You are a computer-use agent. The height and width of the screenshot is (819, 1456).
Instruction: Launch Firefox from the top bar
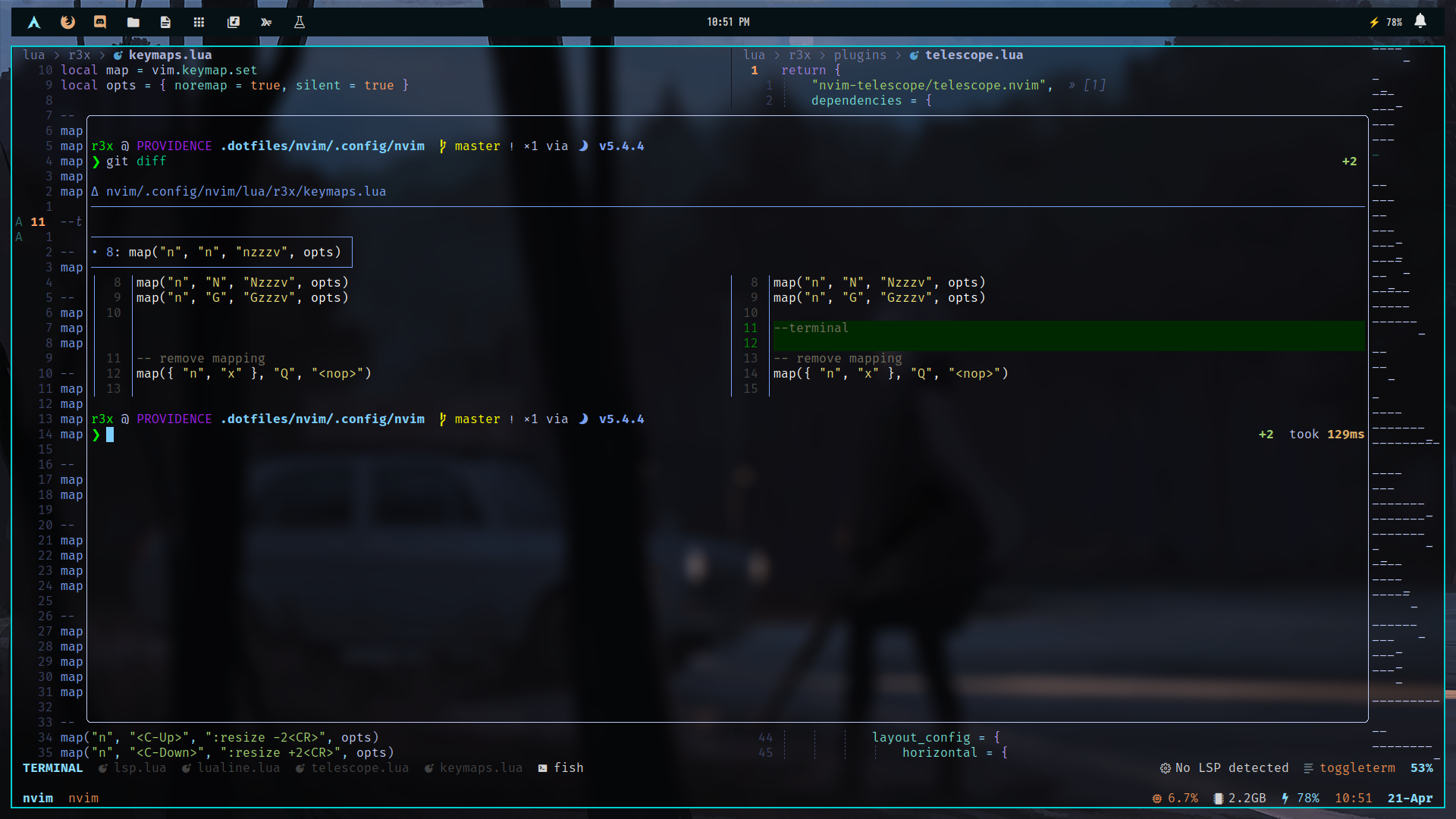(67, 22)
